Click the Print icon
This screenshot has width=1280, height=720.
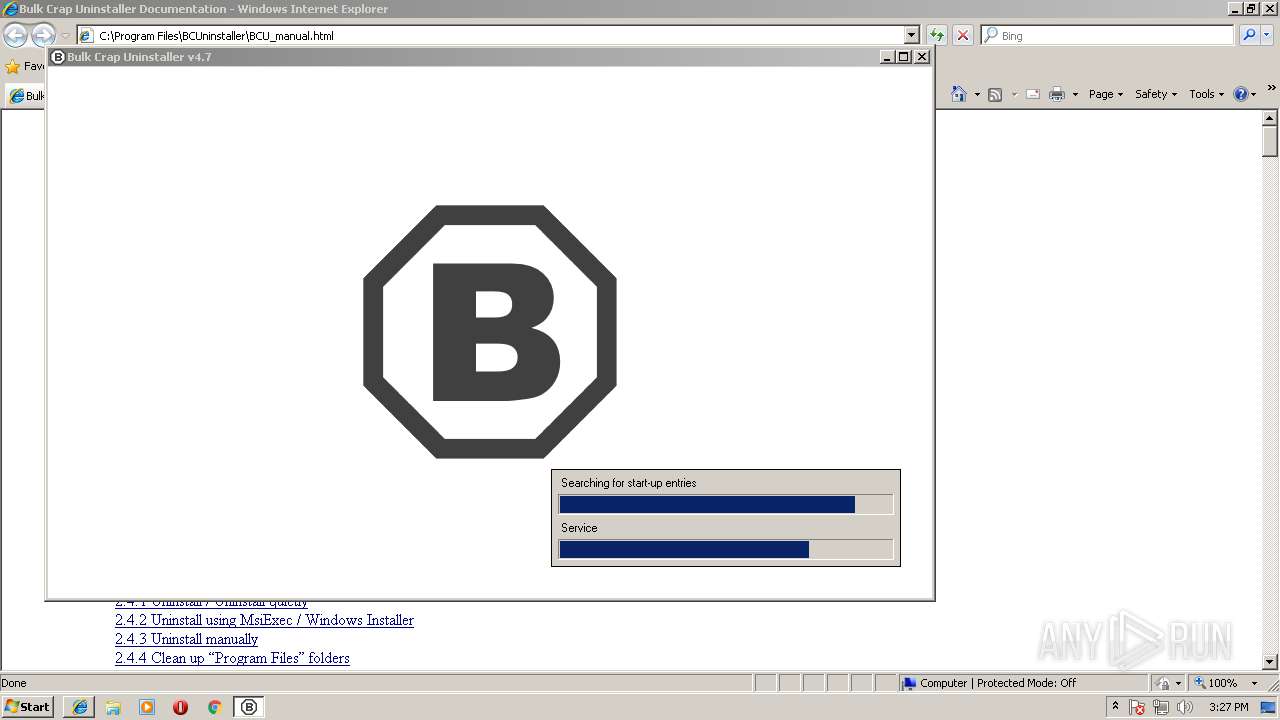[1057, 94]
